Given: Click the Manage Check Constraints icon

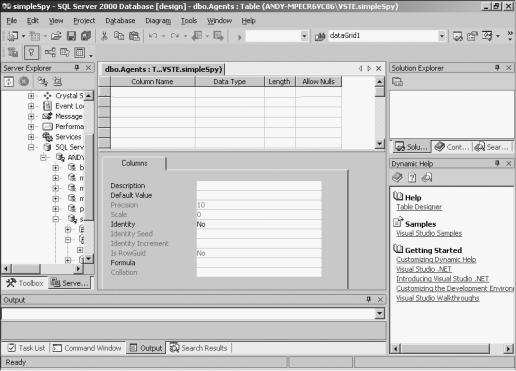Looking at the screenshot, I should pos(79,52).
